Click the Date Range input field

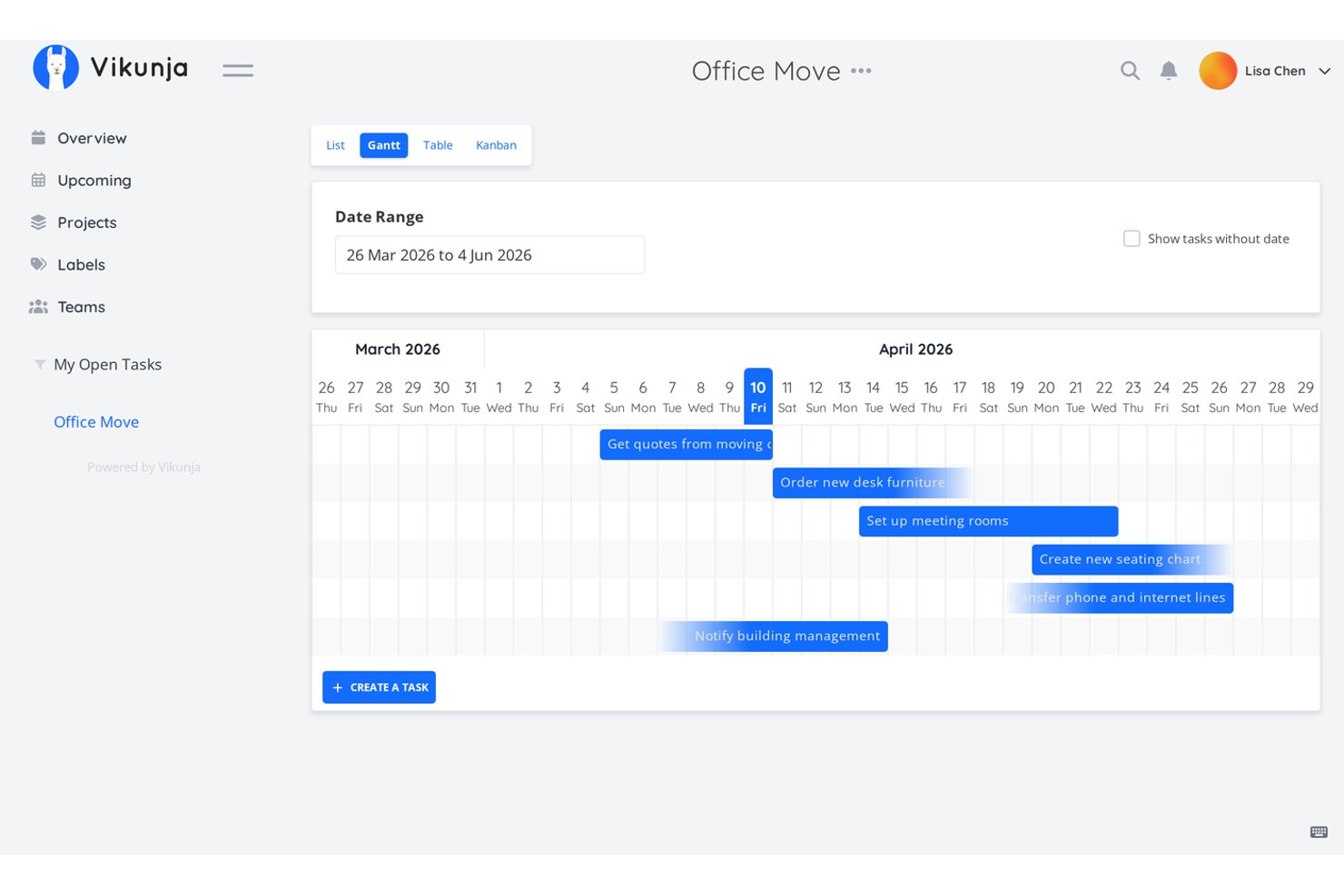click(489, 255)
